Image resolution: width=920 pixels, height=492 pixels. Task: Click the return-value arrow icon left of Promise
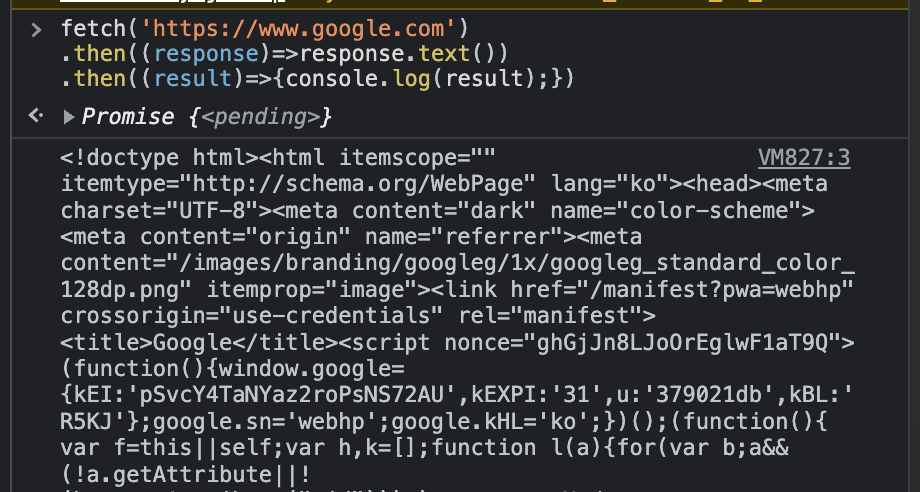tap(36, 116)
